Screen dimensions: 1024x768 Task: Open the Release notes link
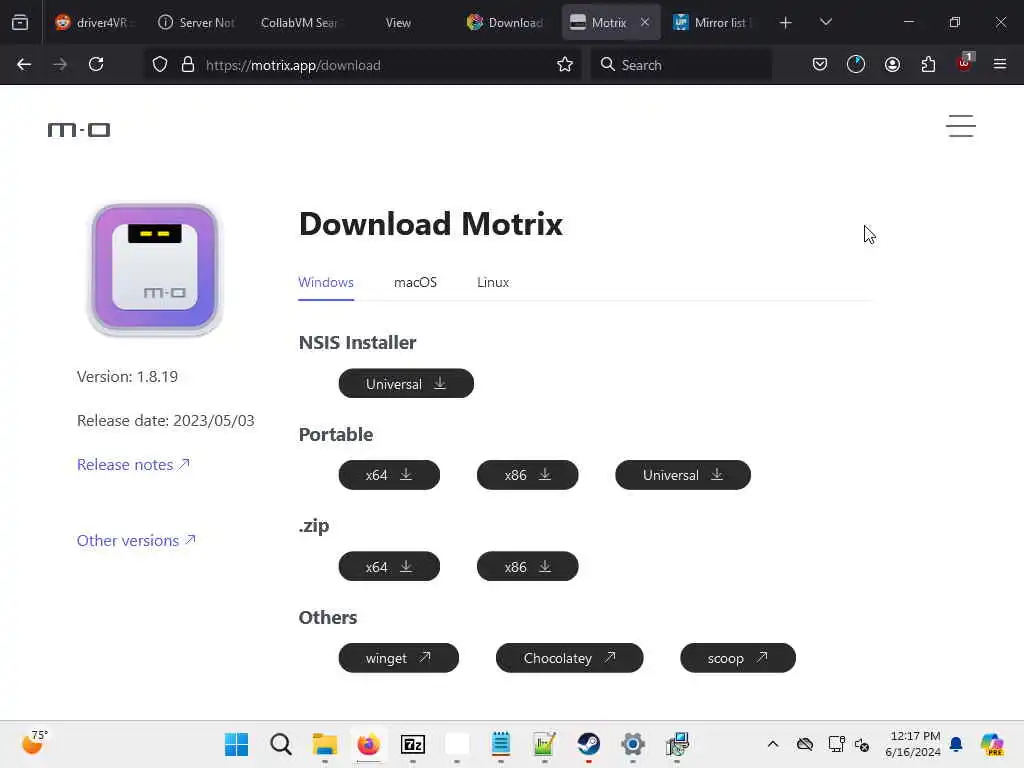133,464
